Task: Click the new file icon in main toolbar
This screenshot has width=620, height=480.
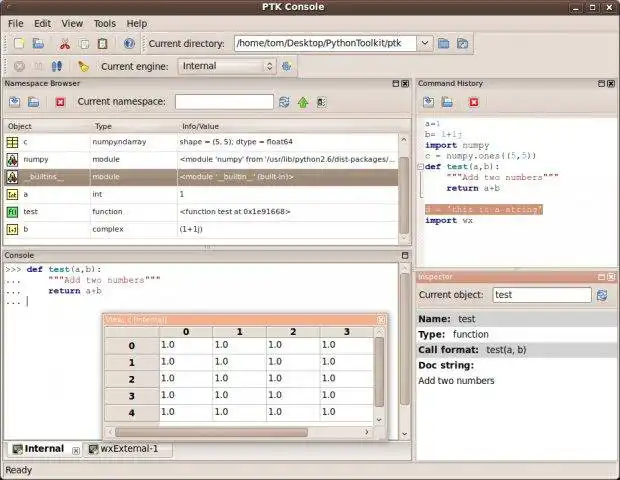Action: 18,43
